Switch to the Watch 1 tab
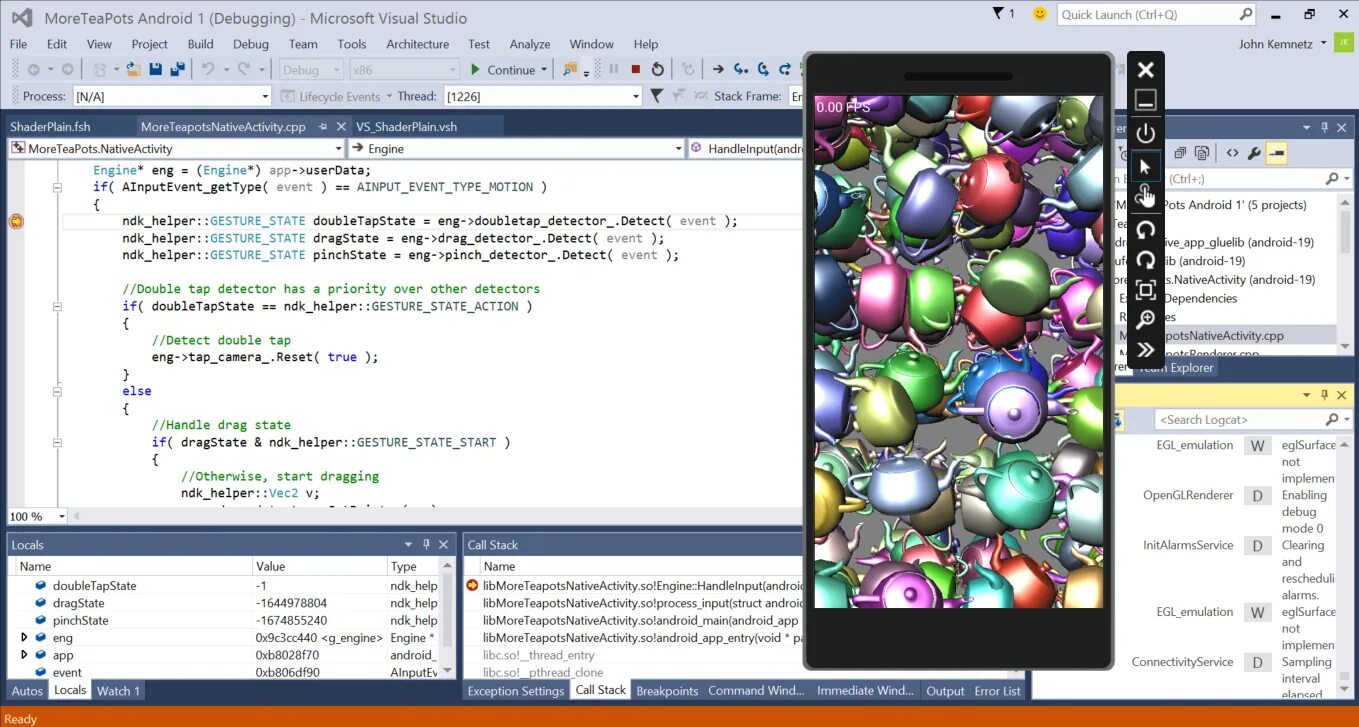 (119, 690)
